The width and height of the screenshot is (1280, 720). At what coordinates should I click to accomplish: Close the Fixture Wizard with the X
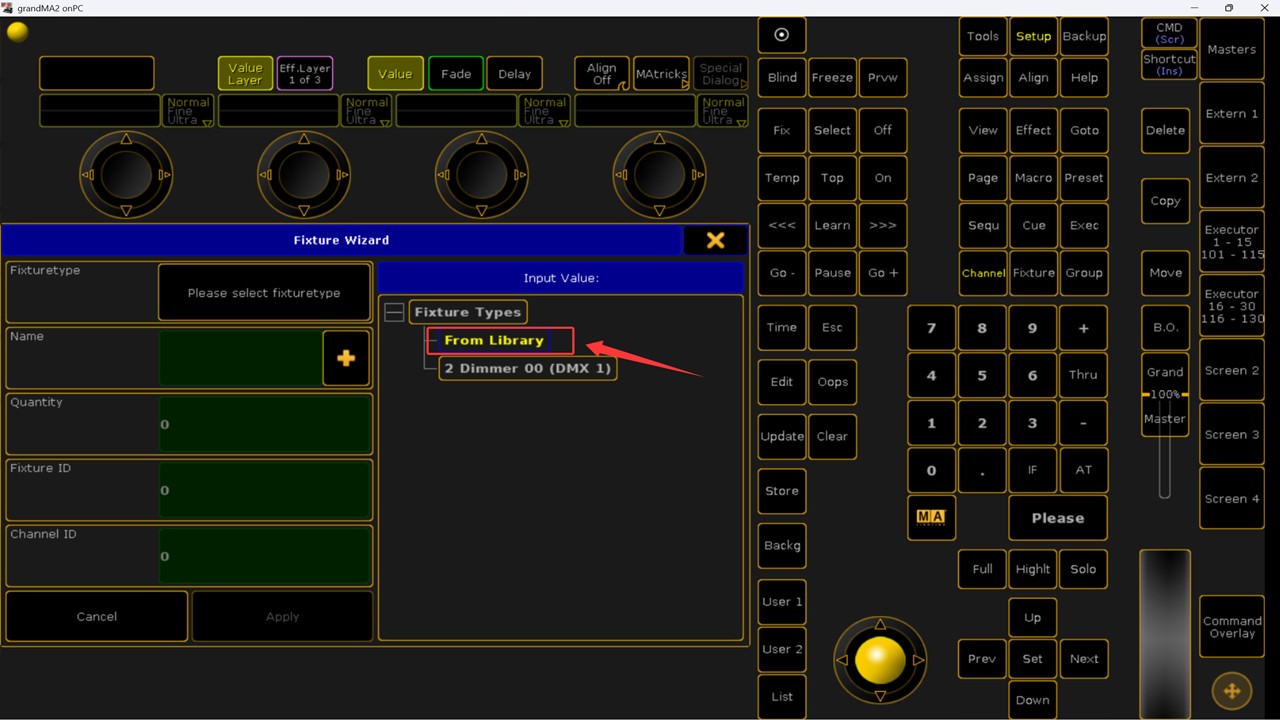[x=715, y=240]
